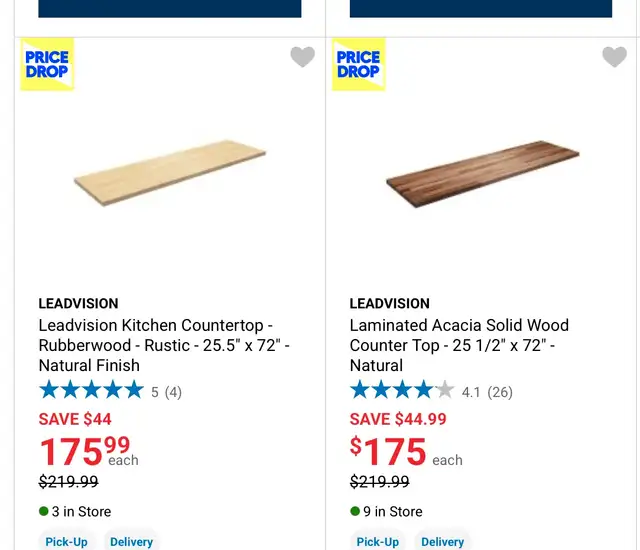View 4.1 star rating for Acacia counter top
The height and width of the screenshot is (550, 640).
[x=402, y=390]
